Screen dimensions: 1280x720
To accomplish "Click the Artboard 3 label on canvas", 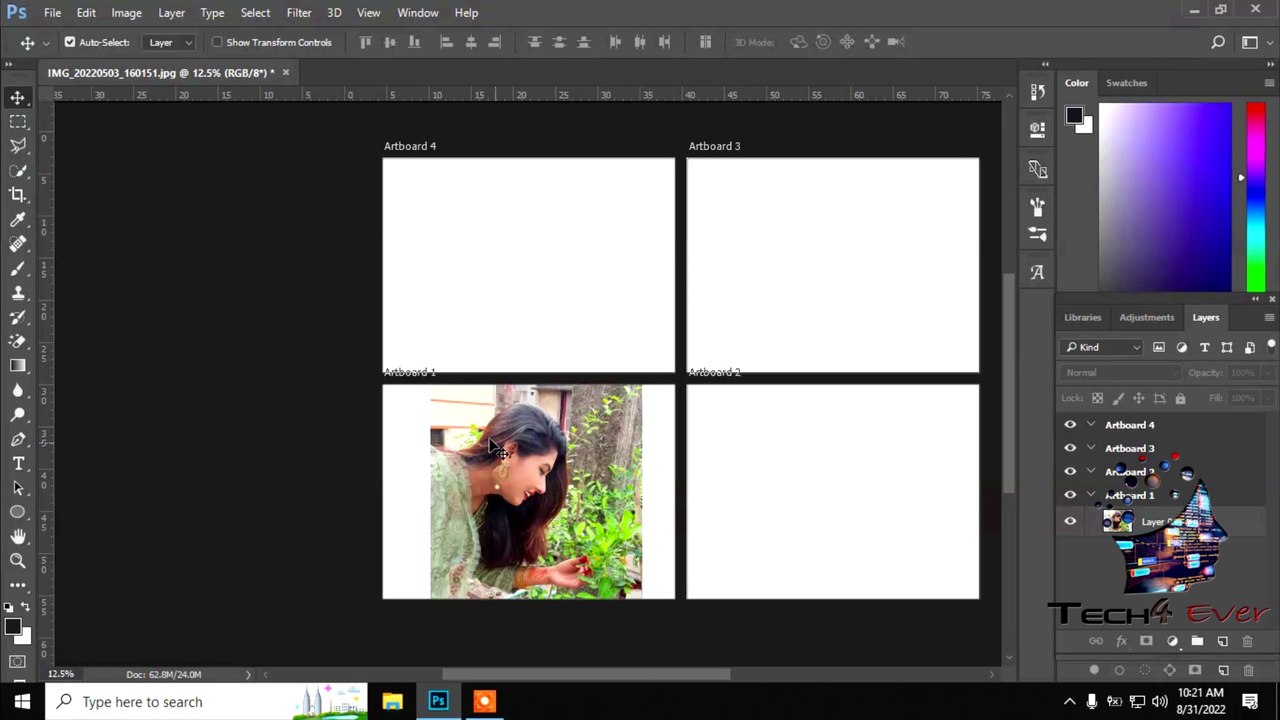I will point(714,146).
